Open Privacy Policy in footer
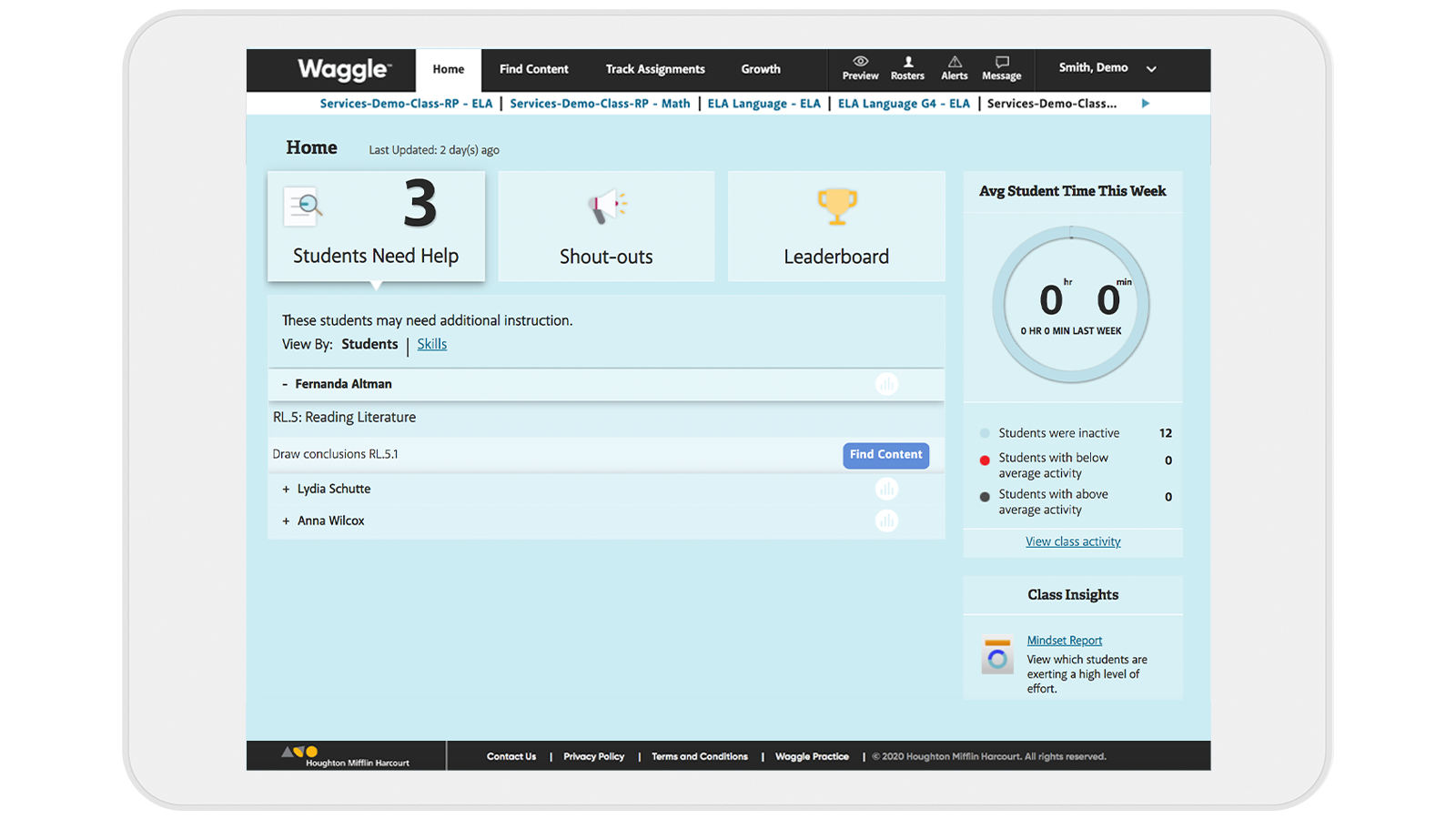1456x819 pixels. (x=594, y=756)
